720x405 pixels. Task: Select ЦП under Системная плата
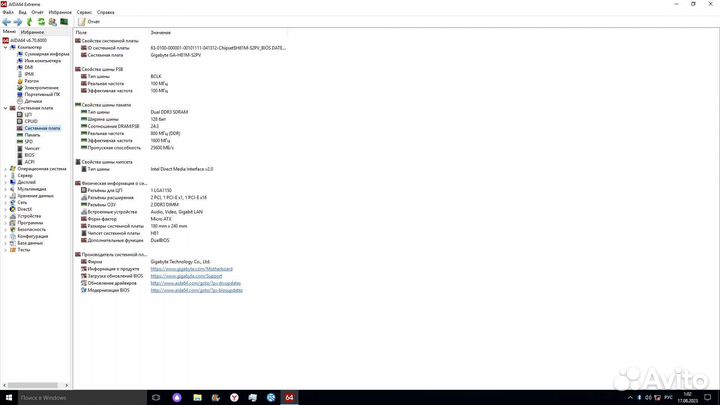(29, 115)
